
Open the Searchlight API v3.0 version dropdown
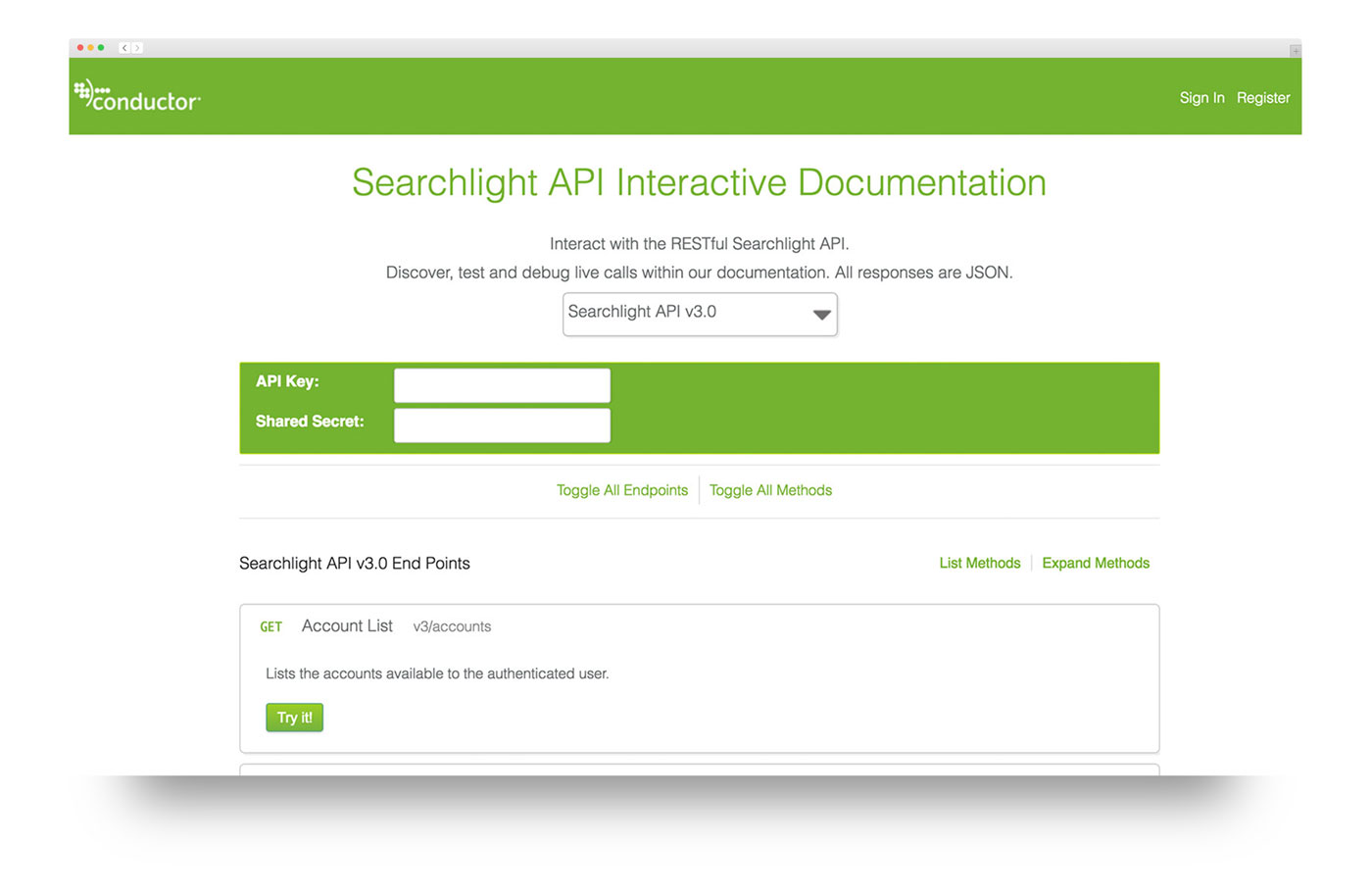[700, 314]
